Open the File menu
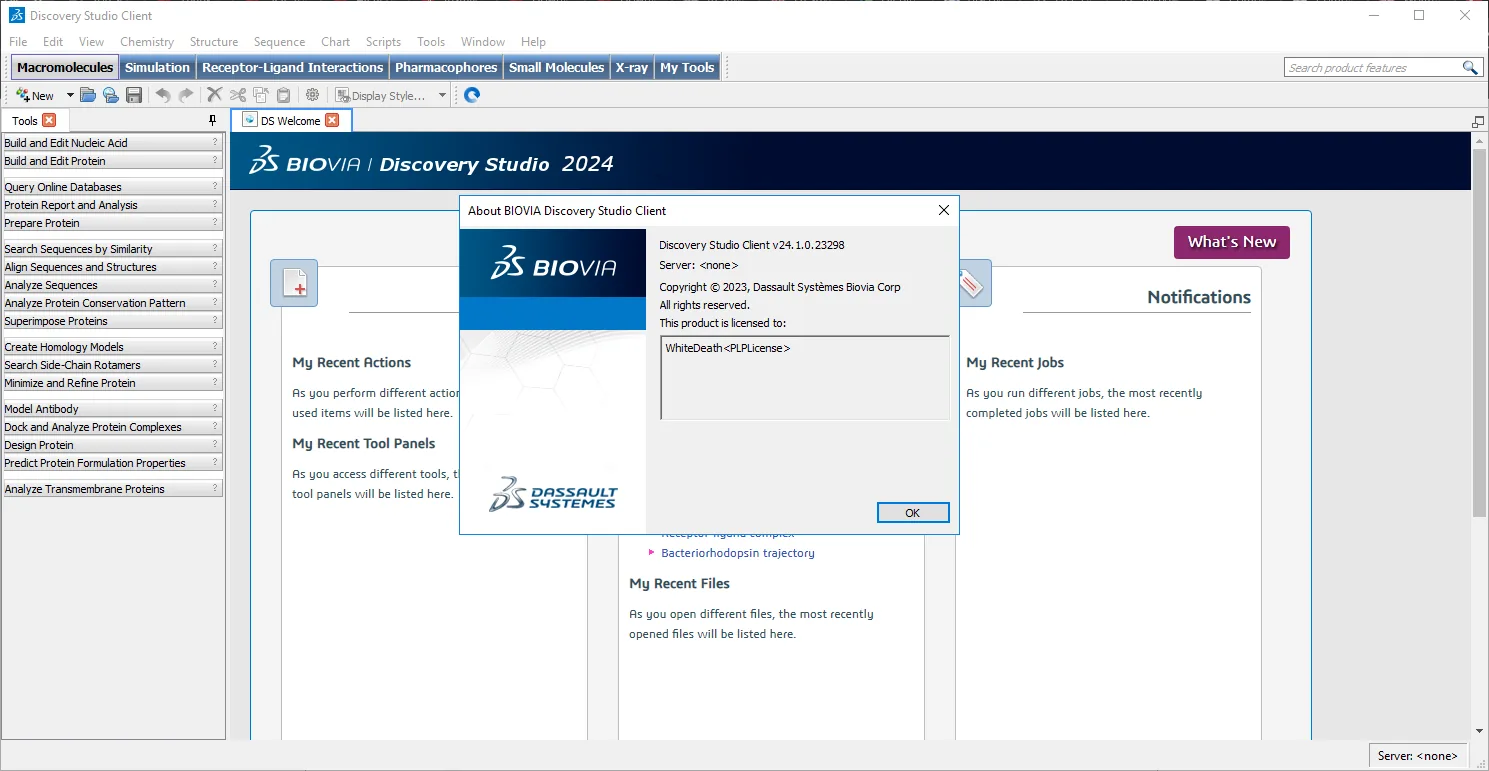Image resolution: width=1489 pixels, height=771 pixels. 18,42
